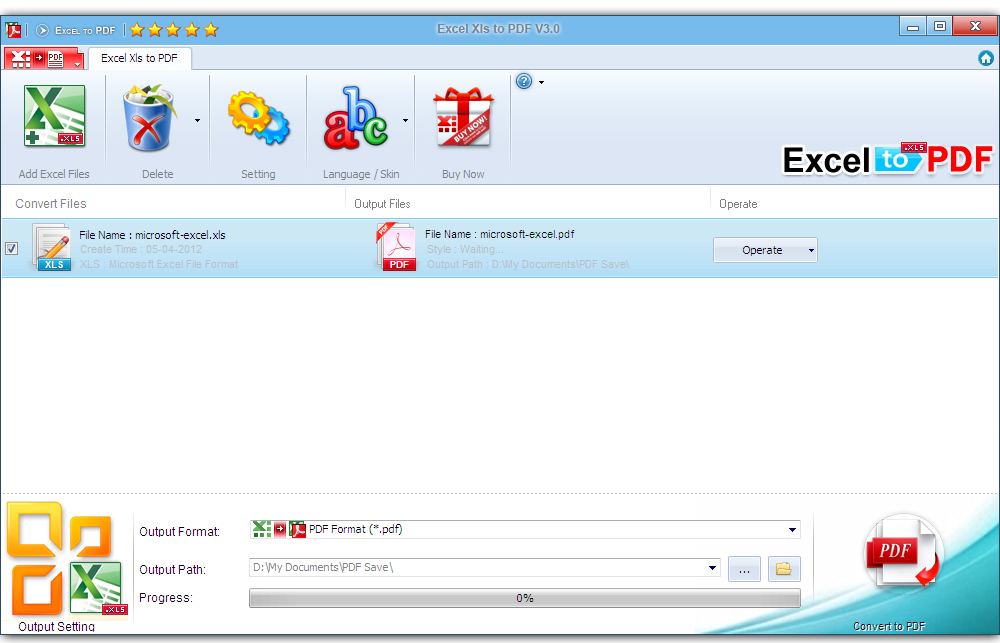
Task: Select the XLS file icon for microsoft-excel.xls
Action: click(53, 248)
